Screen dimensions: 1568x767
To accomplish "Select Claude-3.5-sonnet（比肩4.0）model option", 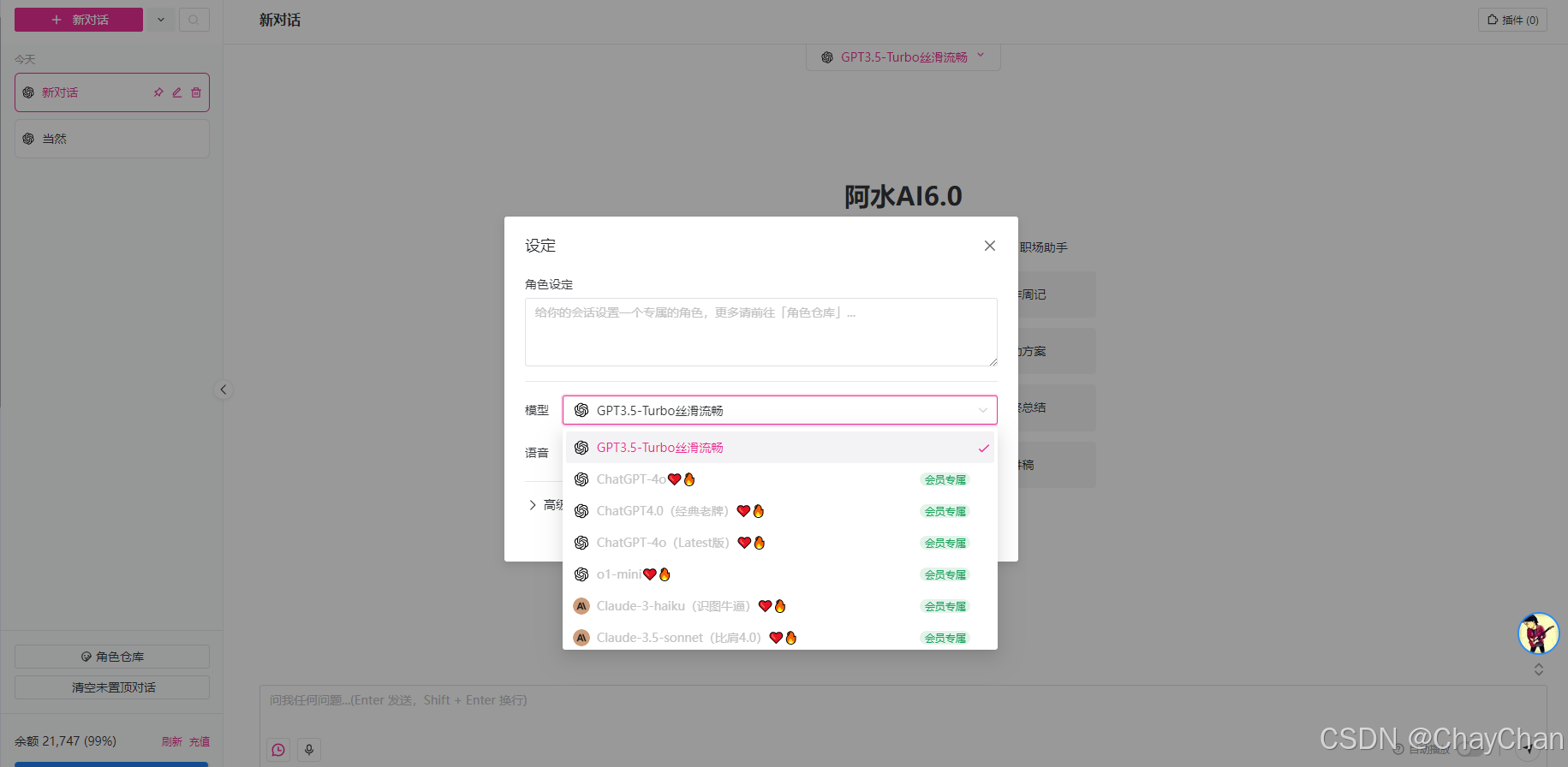I will click(x=780, y=638).
